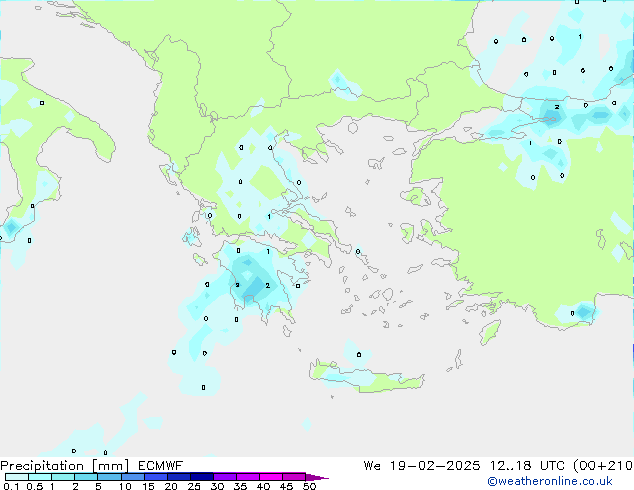This screenshot has width=634, height=490.
Task: Click the weatheronline.co.uk copyright link
Action: (550, 481)
